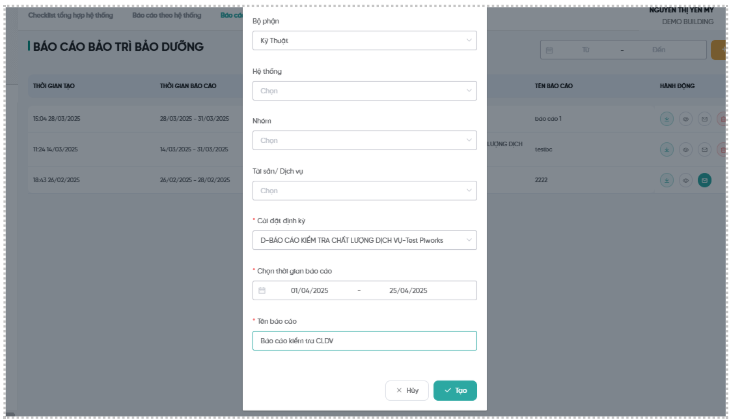
Task: Click the eye icon in the 14/03/2025 row
Action: point(685,150)
